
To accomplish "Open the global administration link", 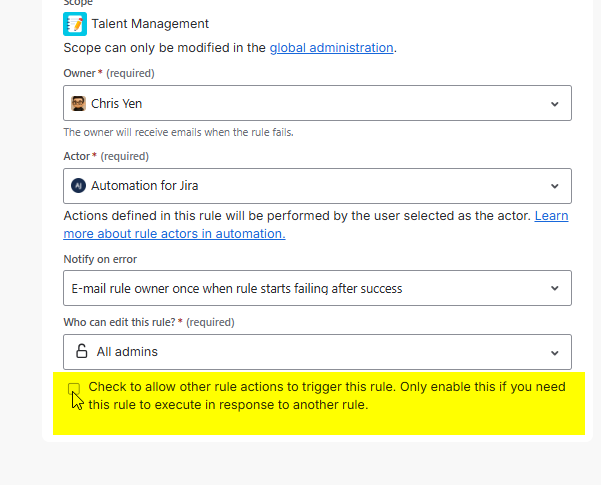I will pyautogui.click(x=331, y=47).
